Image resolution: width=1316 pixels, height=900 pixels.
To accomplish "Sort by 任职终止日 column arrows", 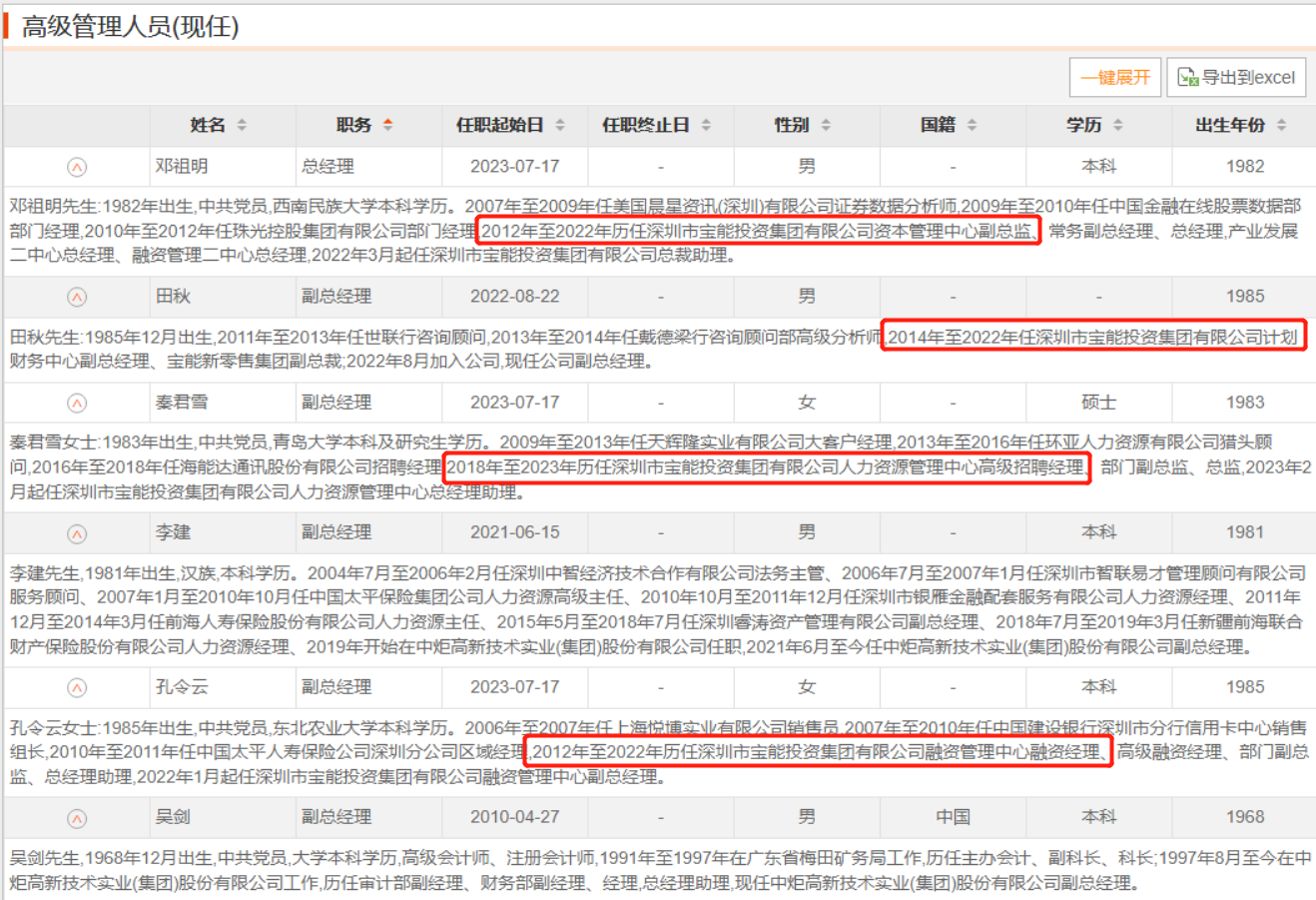I will click(x=706, y=125).
